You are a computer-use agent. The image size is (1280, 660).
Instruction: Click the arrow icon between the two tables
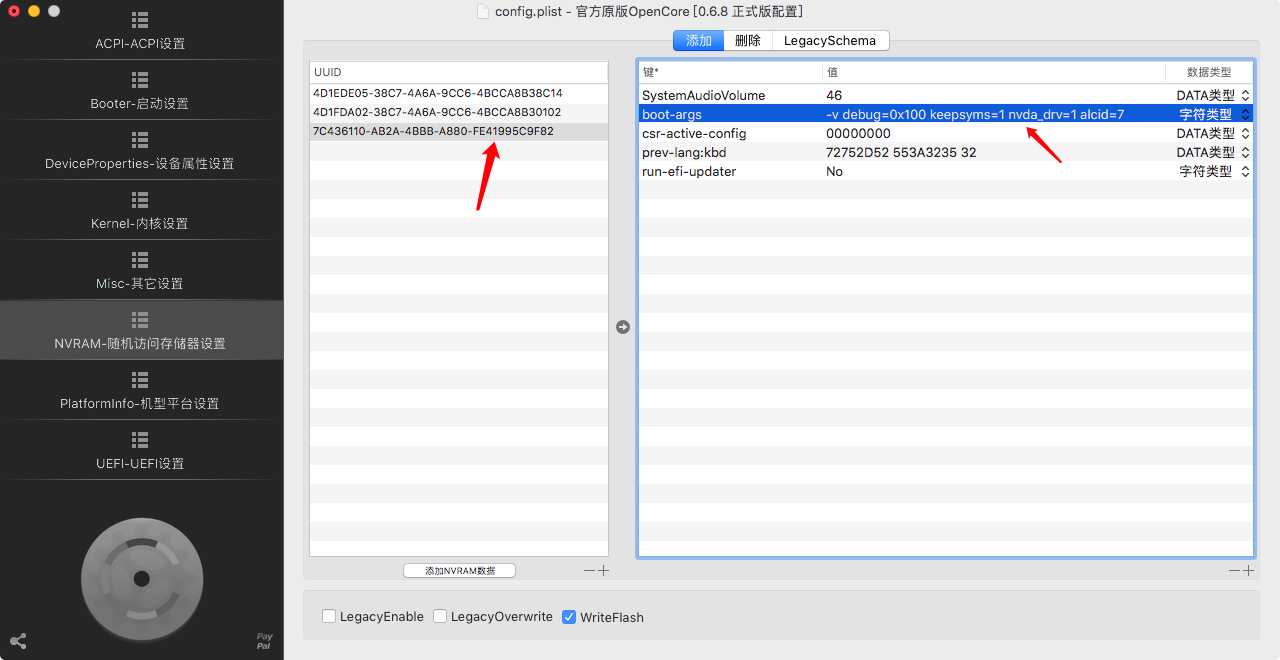tap(623, 327)
